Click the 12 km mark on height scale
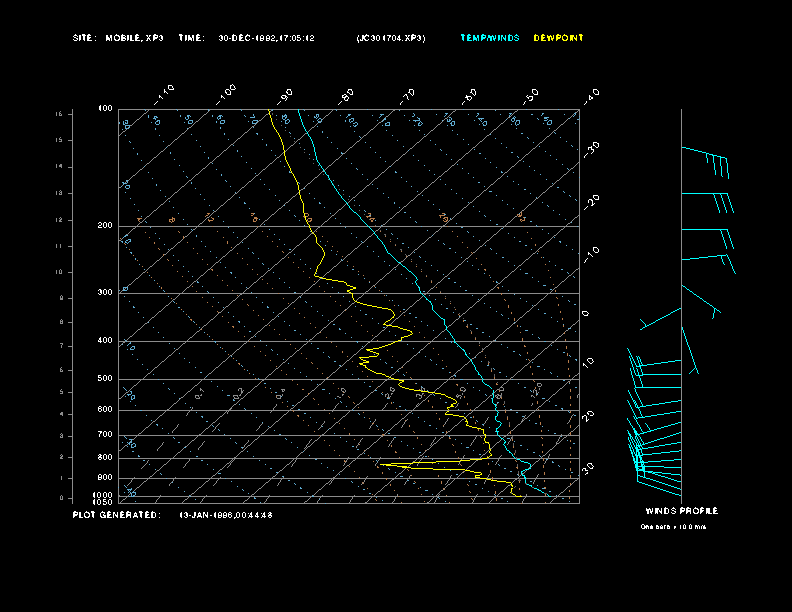 click(x=59, y=220)
